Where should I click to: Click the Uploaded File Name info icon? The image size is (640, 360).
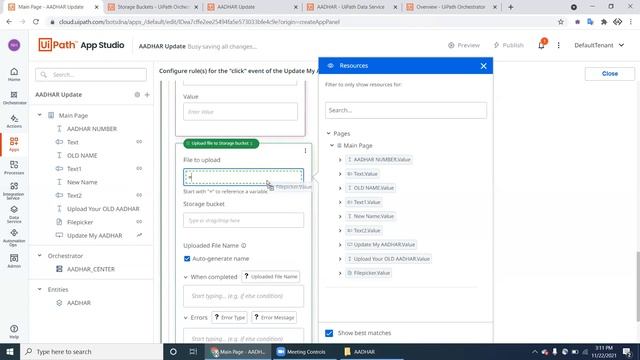point(244,246)
